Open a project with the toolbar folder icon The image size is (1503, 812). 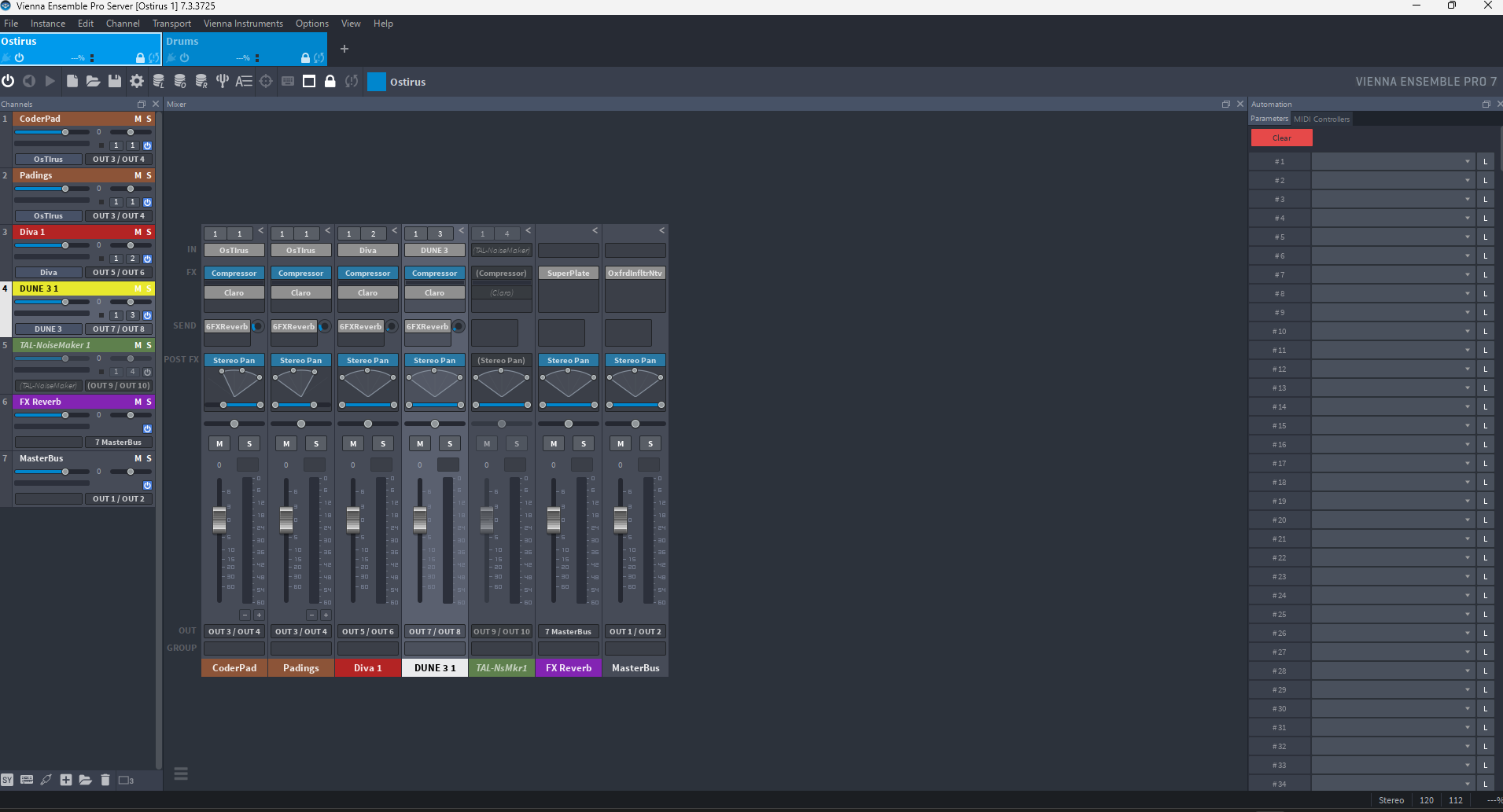click(x=93, y=81)
